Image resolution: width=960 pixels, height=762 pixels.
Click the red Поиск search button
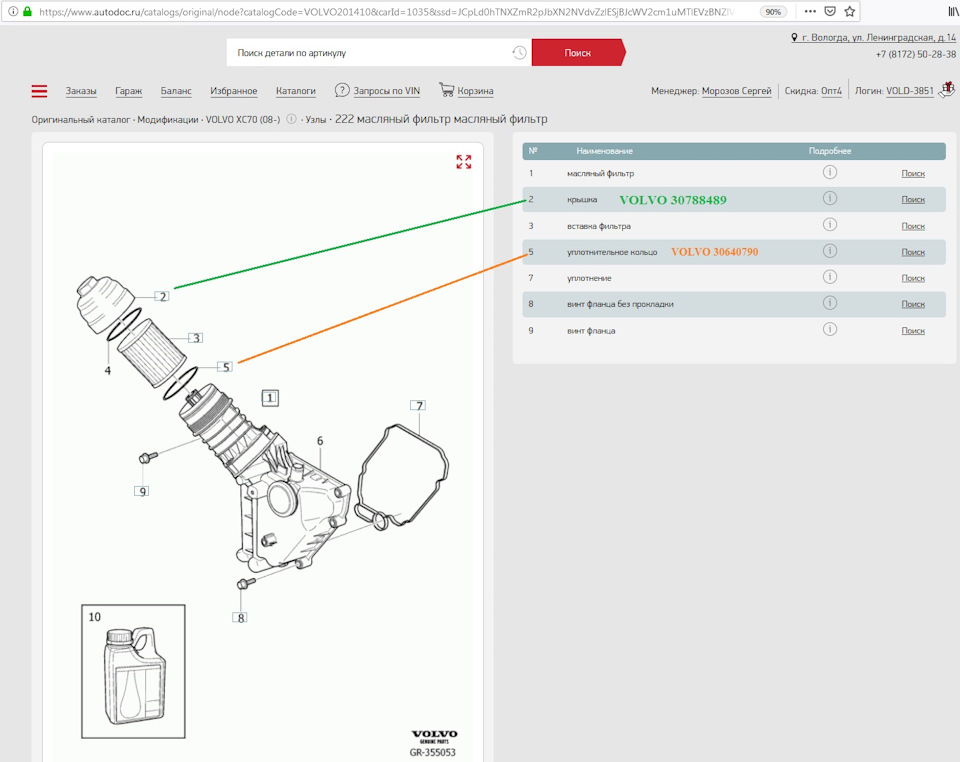(x=578, y=53)
